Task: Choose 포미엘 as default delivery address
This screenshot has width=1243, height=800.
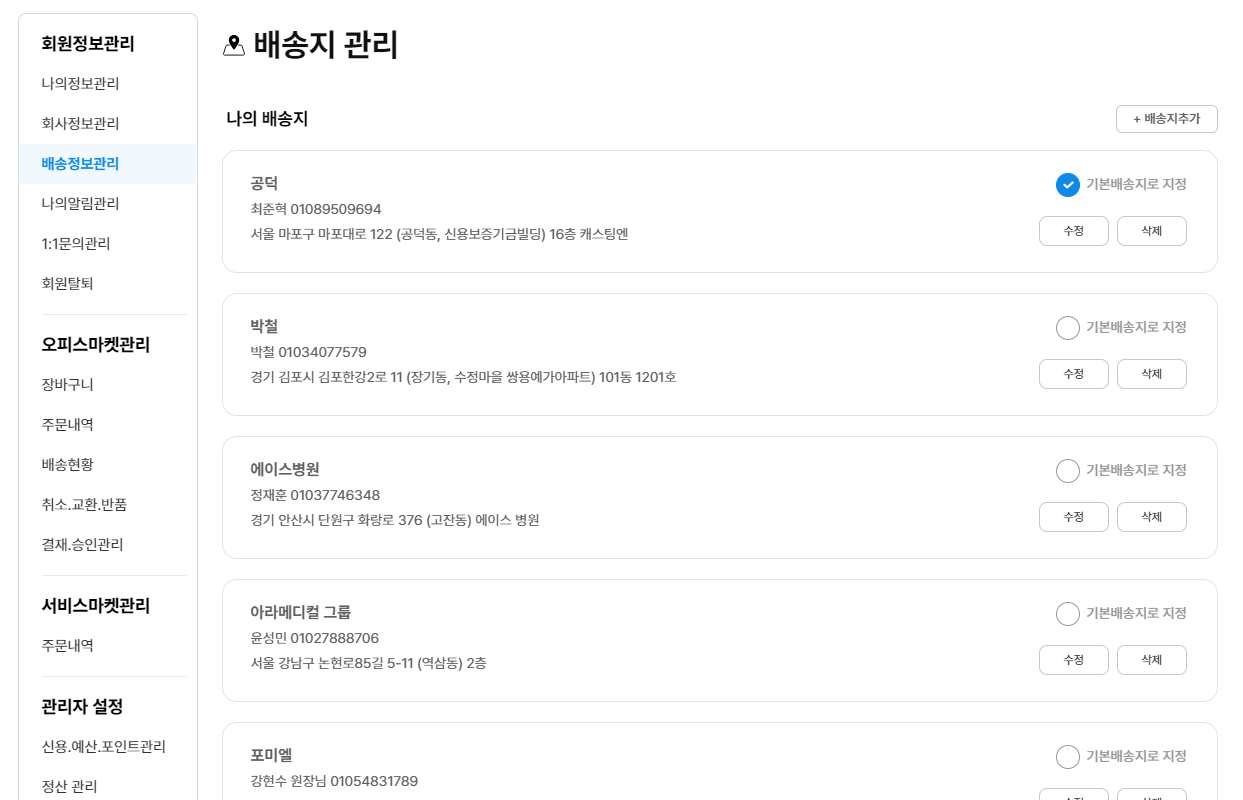Action: [1067, 757]
